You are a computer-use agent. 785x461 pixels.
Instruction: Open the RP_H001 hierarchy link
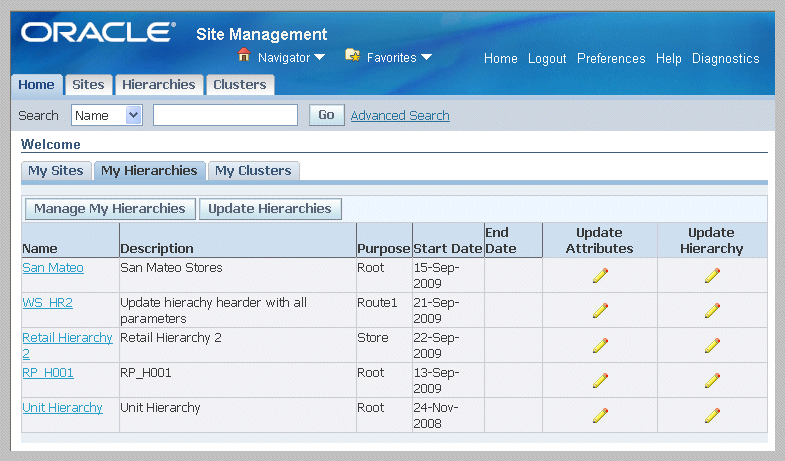click(48, 373)
